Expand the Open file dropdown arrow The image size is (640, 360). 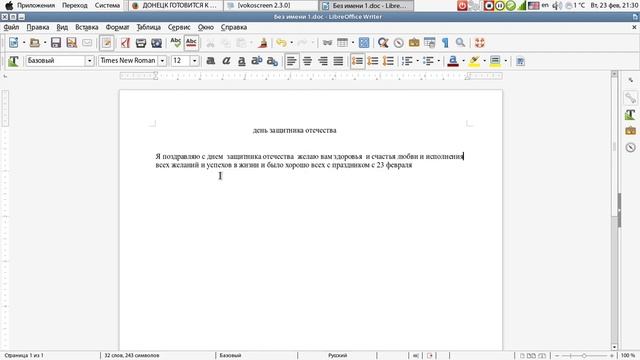click(45, 42)
